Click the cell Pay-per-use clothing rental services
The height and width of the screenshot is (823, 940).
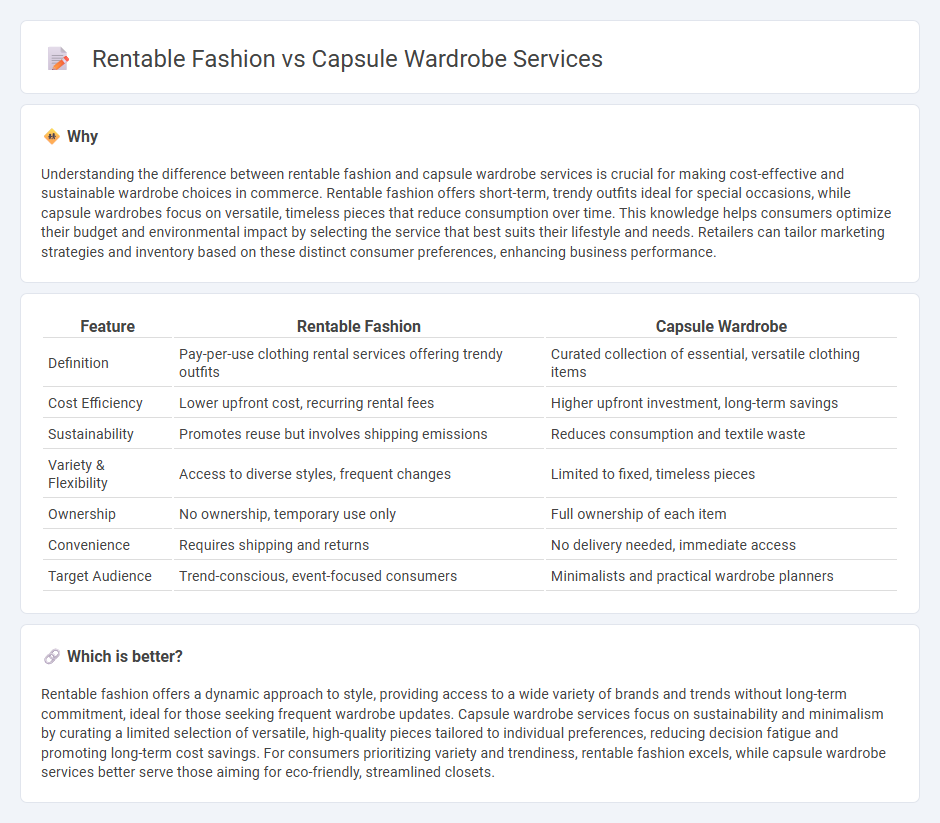tap(358, 363)
